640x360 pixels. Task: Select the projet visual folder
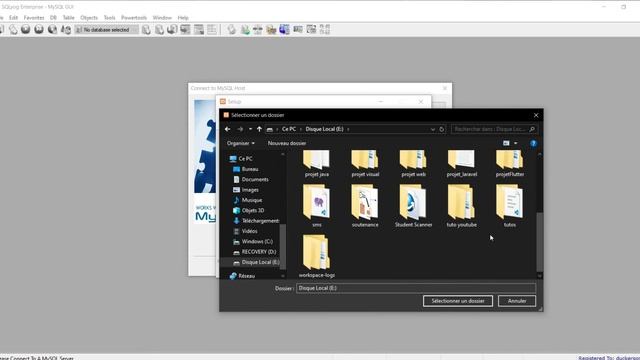(x=365, y=164)
